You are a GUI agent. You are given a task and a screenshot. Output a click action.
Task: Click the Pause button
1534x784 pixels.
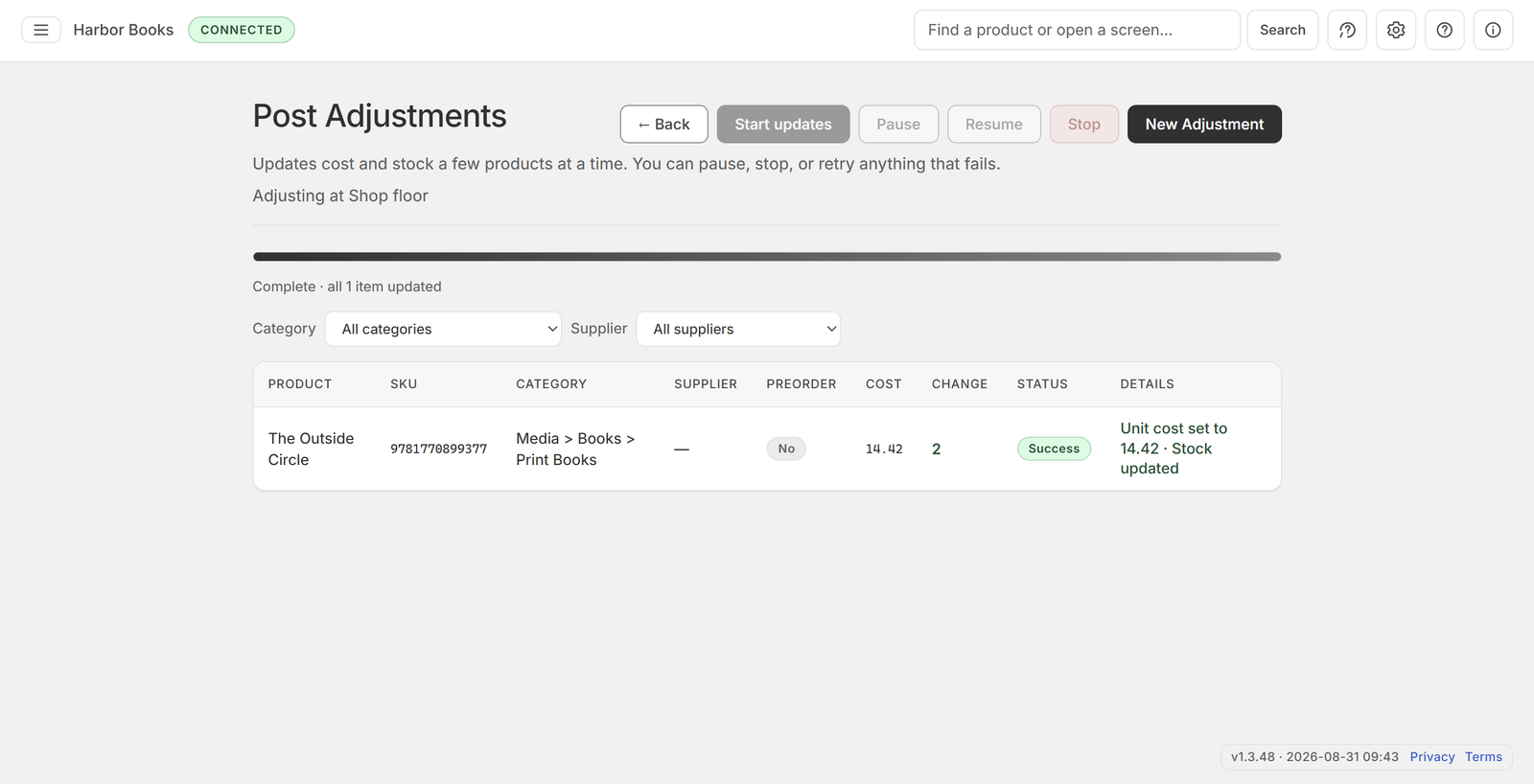[x=898, y=125]
